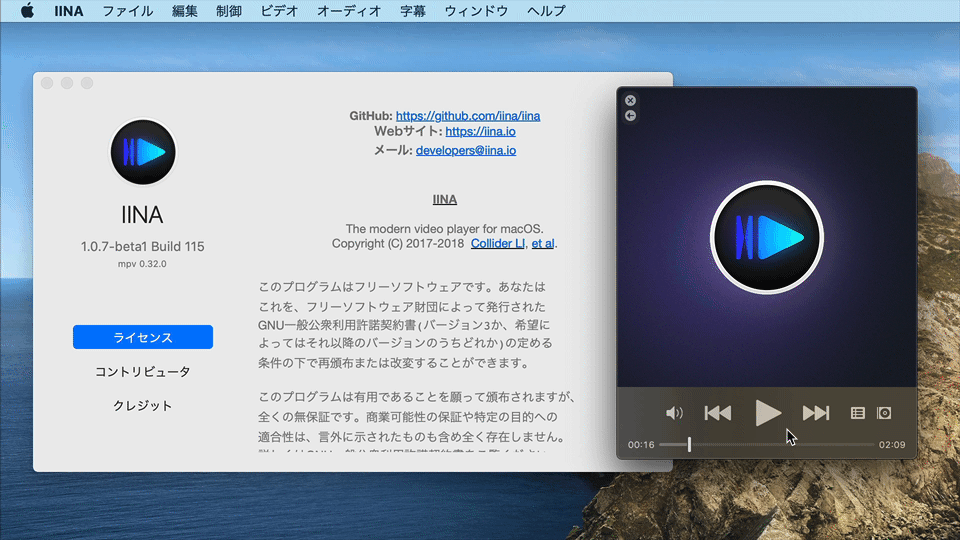Click 'The modern video player for macOS.'
960x540 pixels.
444,229
